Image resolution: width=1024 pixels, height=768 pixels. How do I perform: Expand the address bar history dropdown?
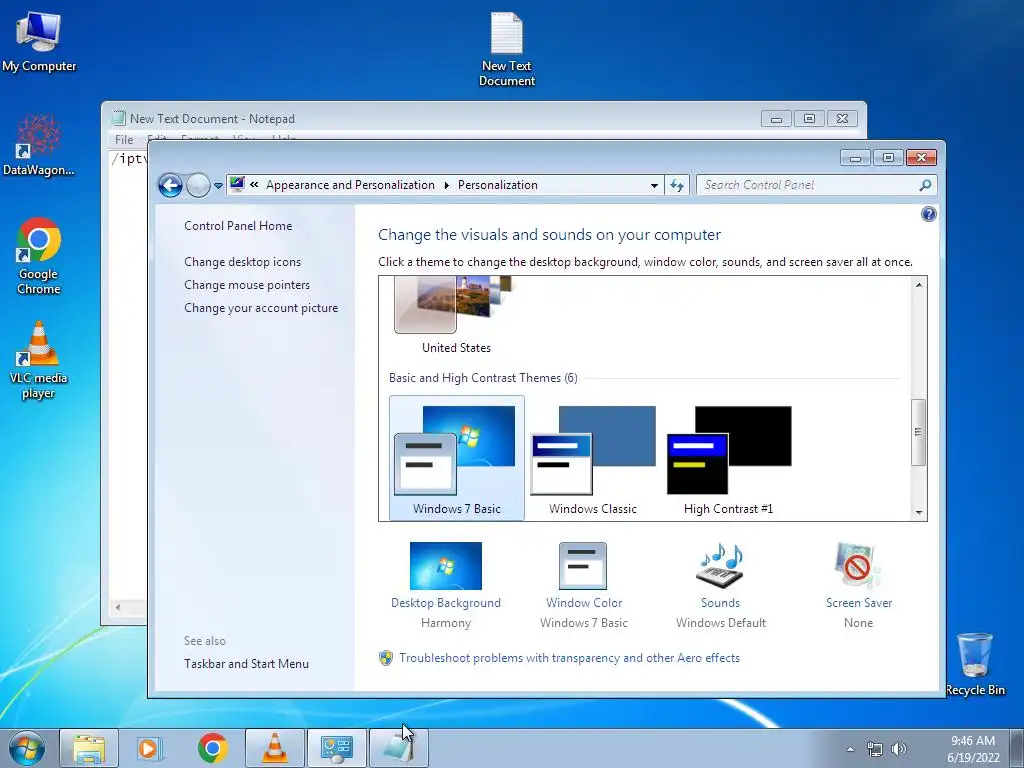pos(654,185)
